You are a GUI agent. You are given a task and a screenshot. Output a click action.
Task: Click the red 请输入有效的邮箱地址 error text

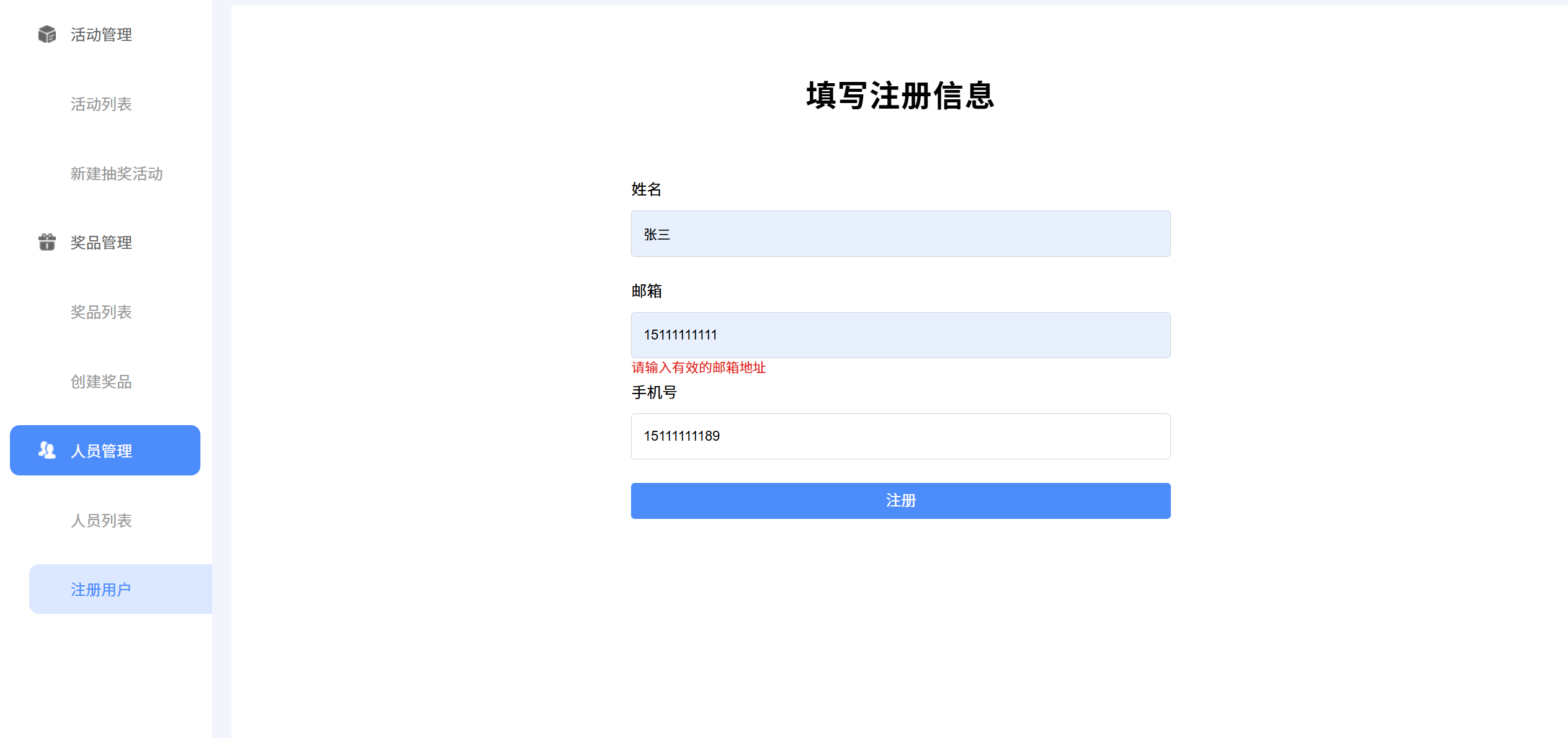click(x=699, y=367)
